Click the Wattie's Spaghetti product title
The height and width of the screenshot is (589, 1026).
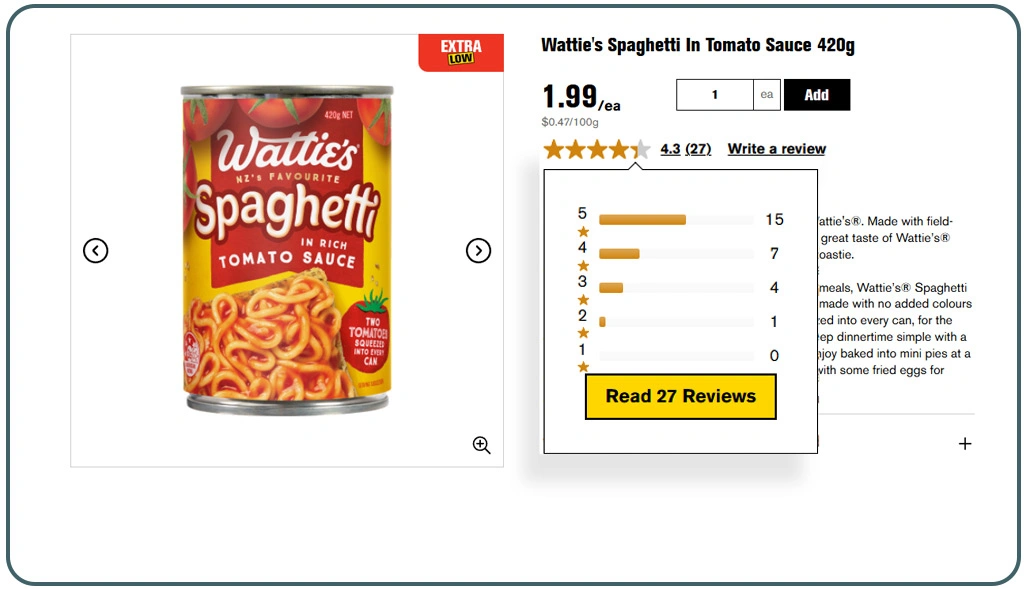point(697,46)
